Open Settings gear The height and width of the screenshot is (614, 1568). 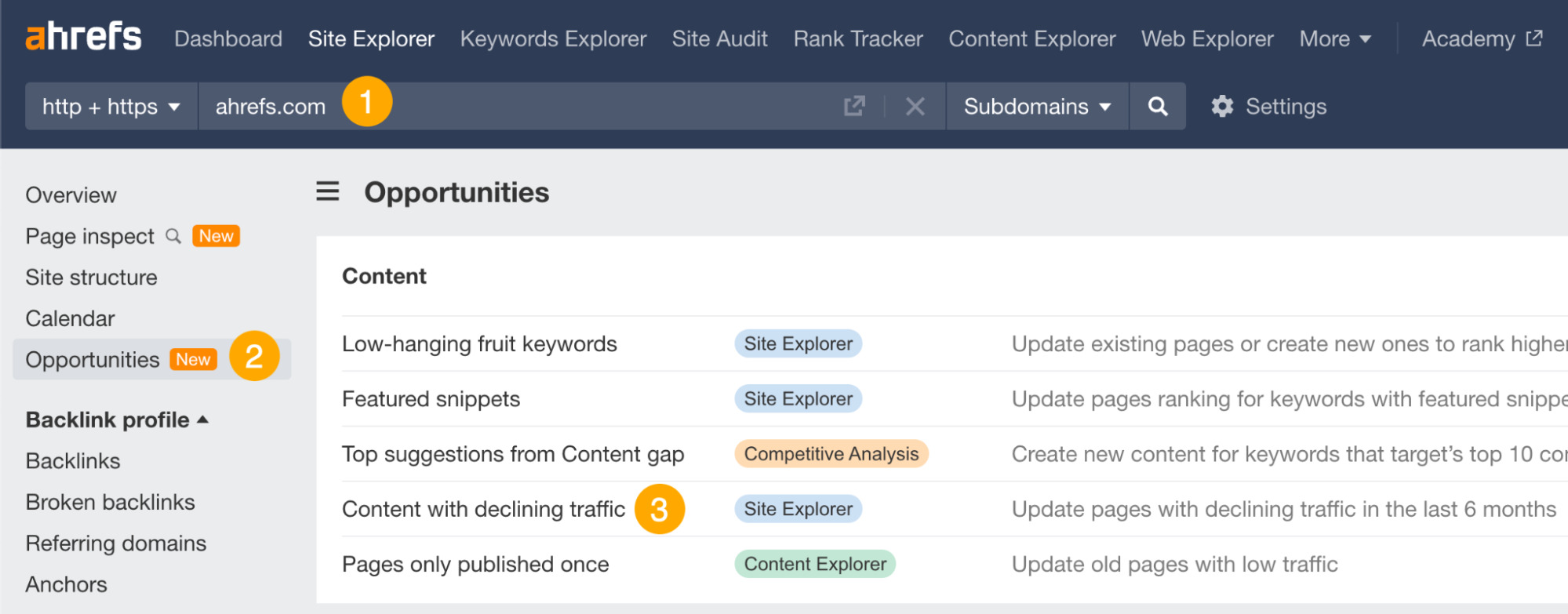tap(1222, 106)
